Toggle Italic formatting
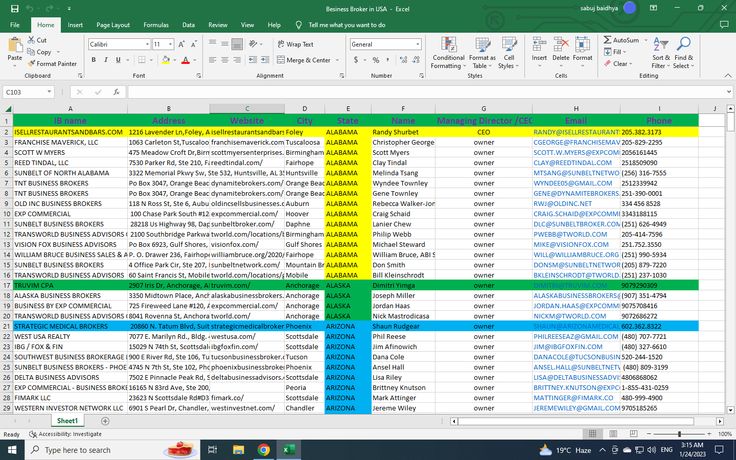 pos(106,60)
